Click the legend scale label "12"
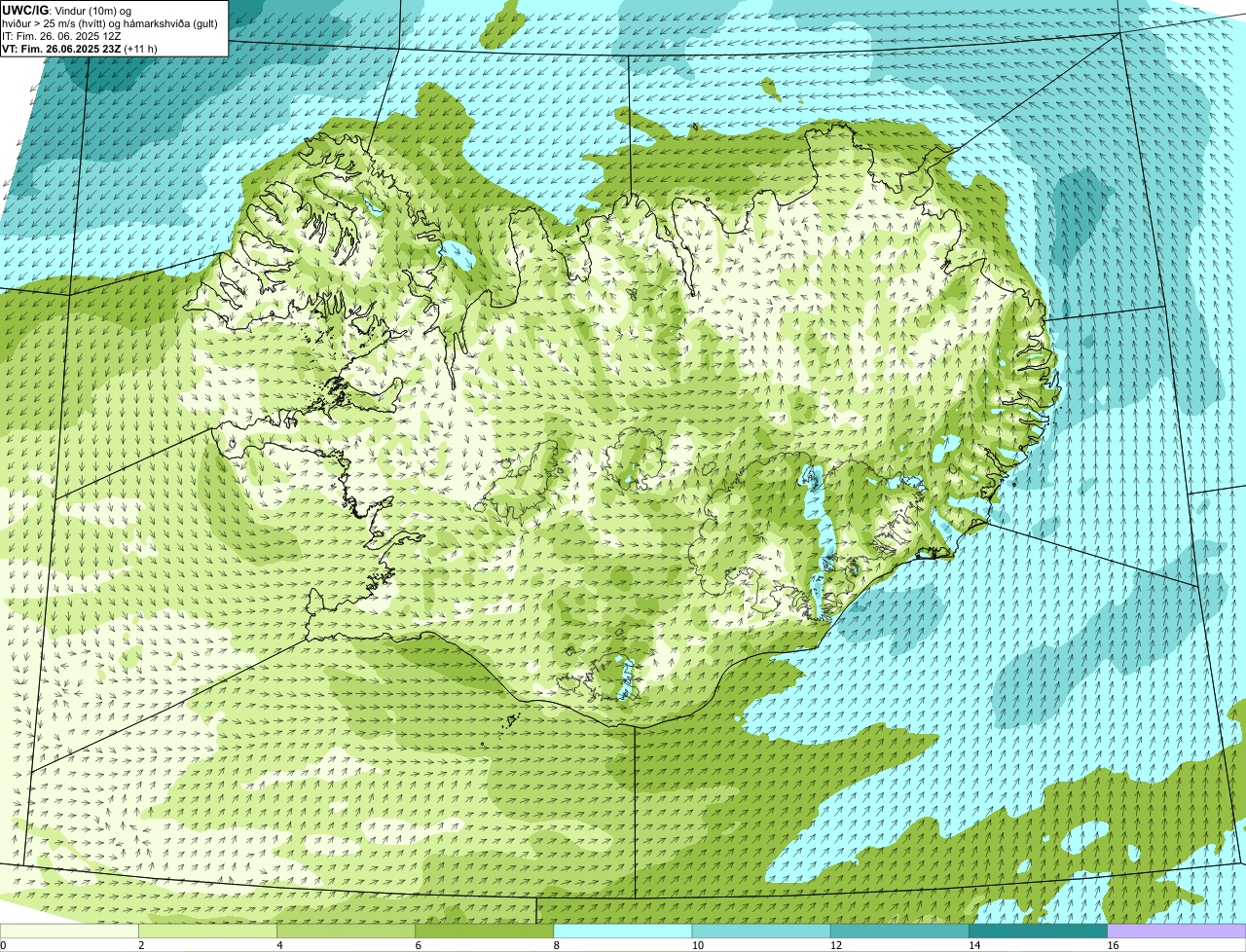The width and height of the screenshot is (1246, 952). pyautogui.click(x=835, y=945)
